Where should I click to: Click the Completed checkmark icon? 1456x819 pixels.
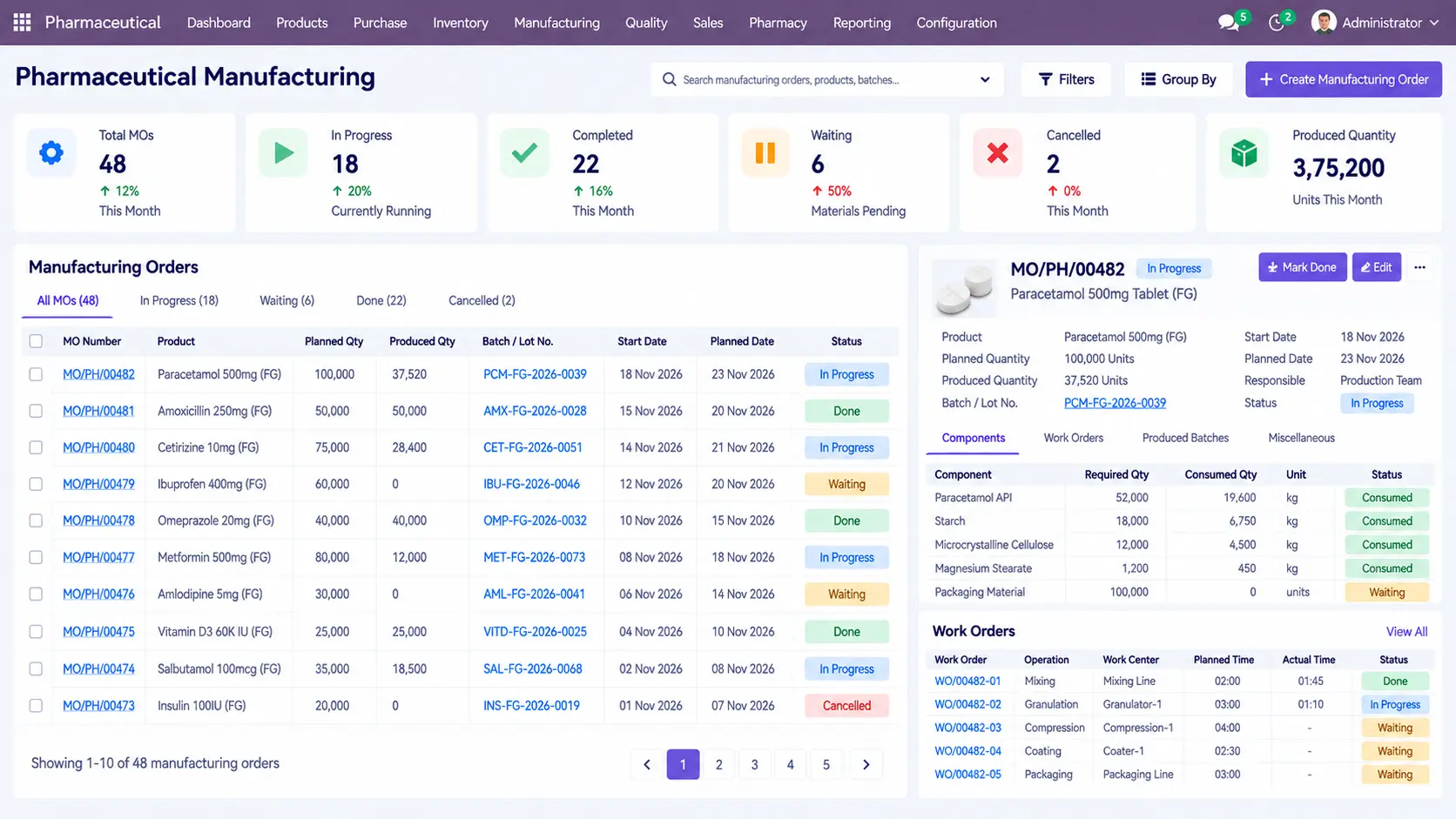coord(524,153)
